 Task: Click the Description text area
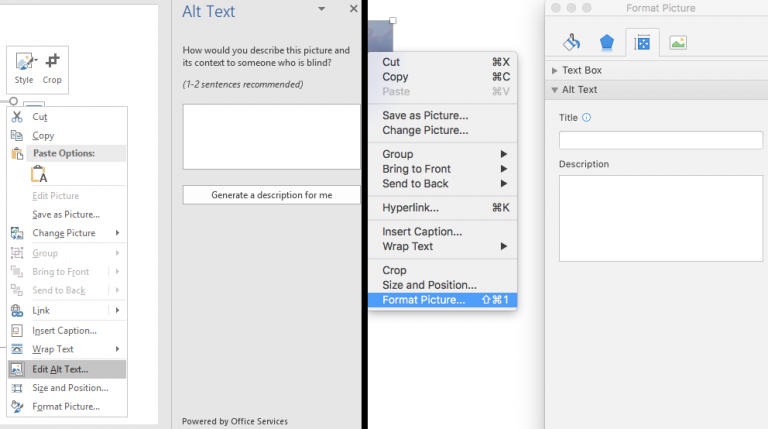(660, 218)
